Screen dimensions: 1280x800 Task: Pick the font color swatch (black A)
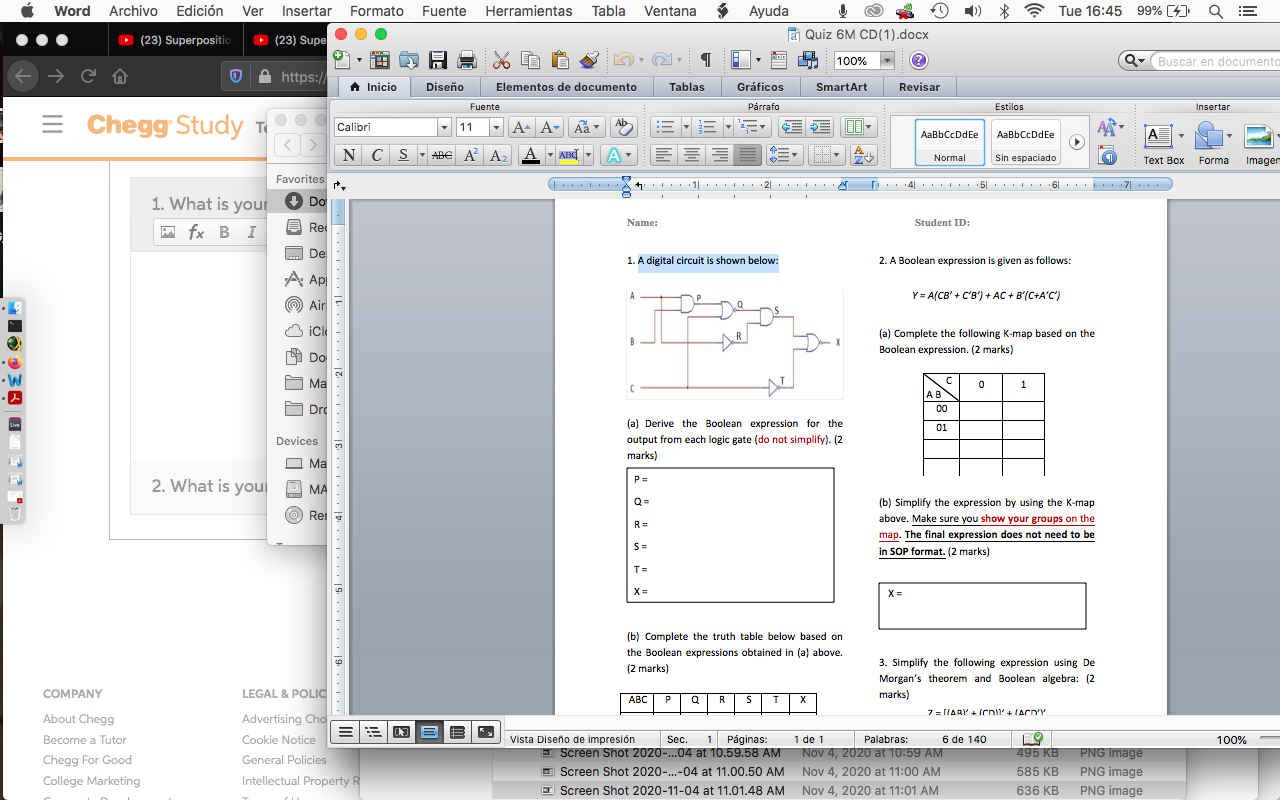pyautogui.click(x=531, y=155)
